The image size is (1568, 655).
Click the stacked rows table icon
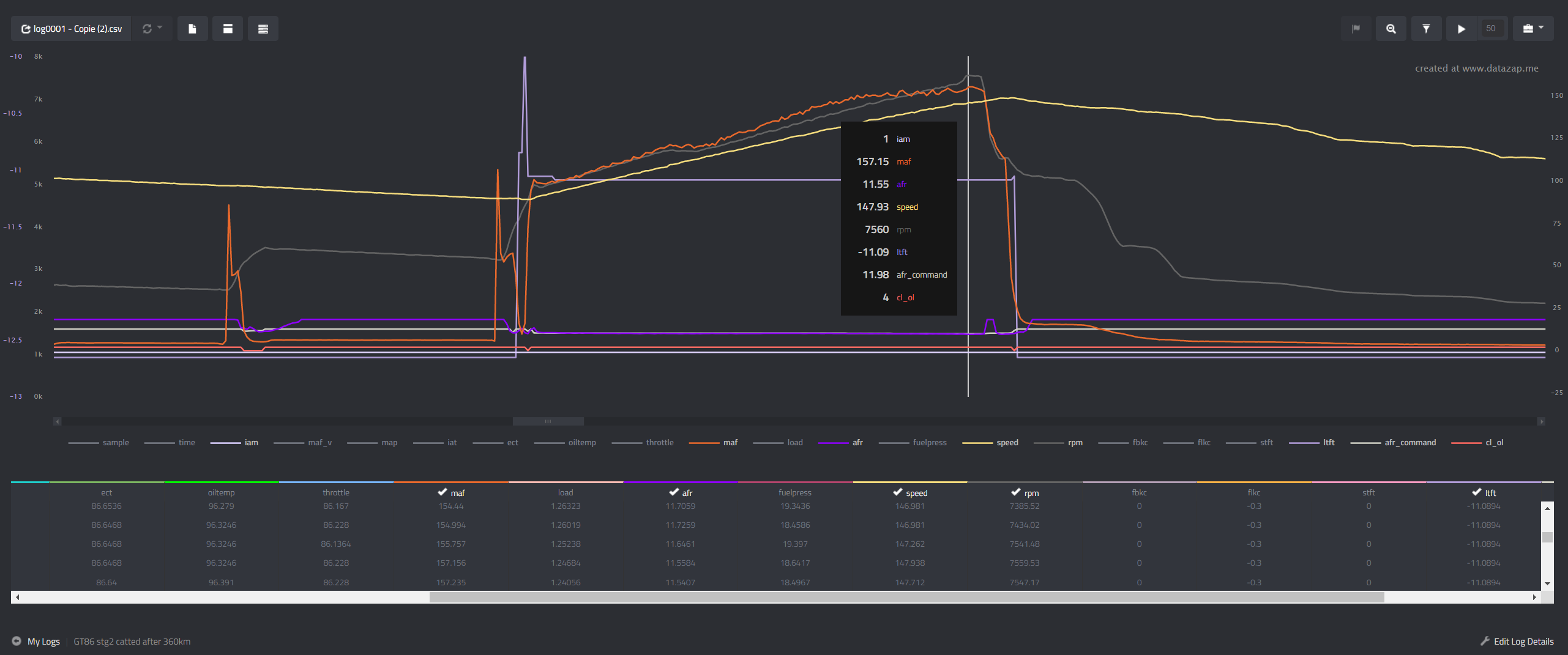(263, 29)
